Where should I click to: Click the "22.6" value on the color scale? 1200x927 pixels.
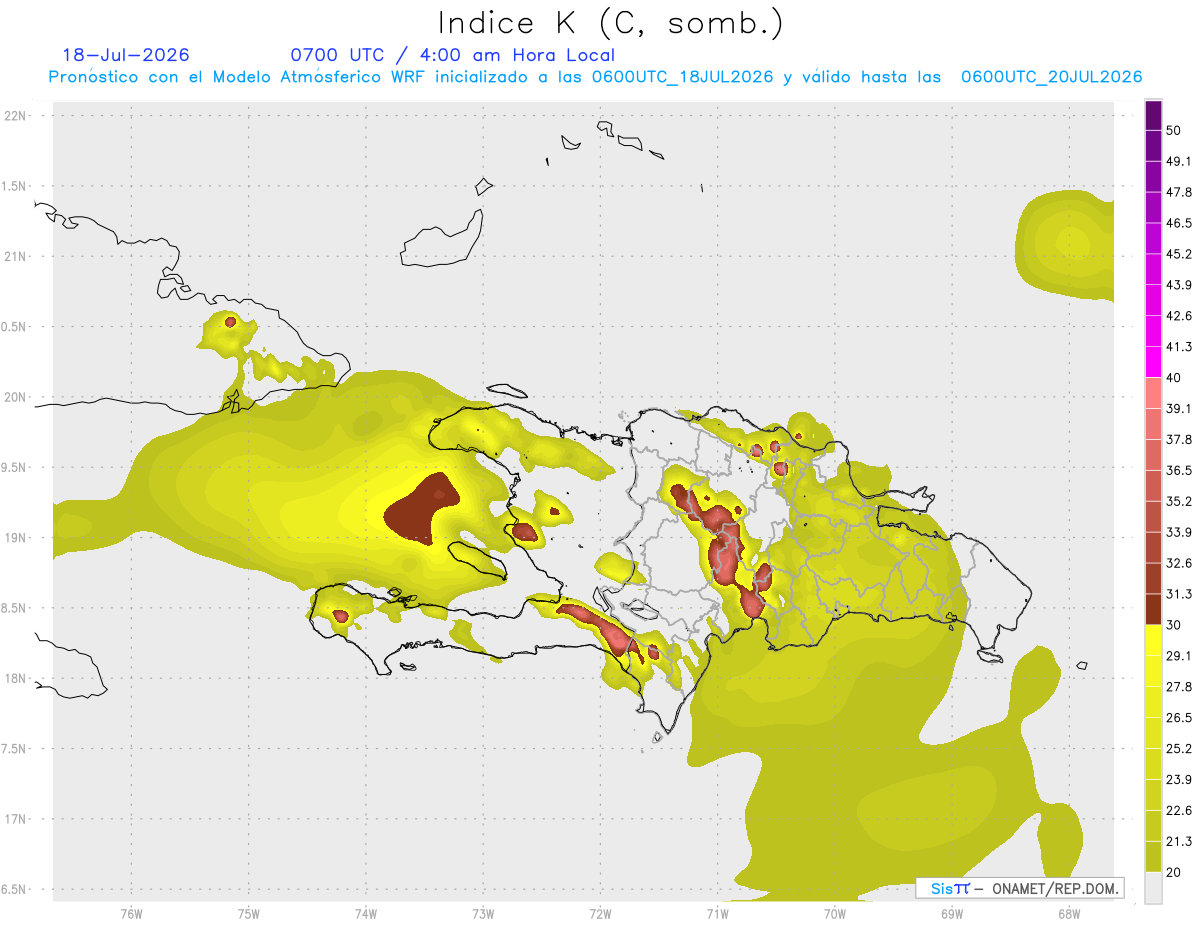pos(1178,811)
